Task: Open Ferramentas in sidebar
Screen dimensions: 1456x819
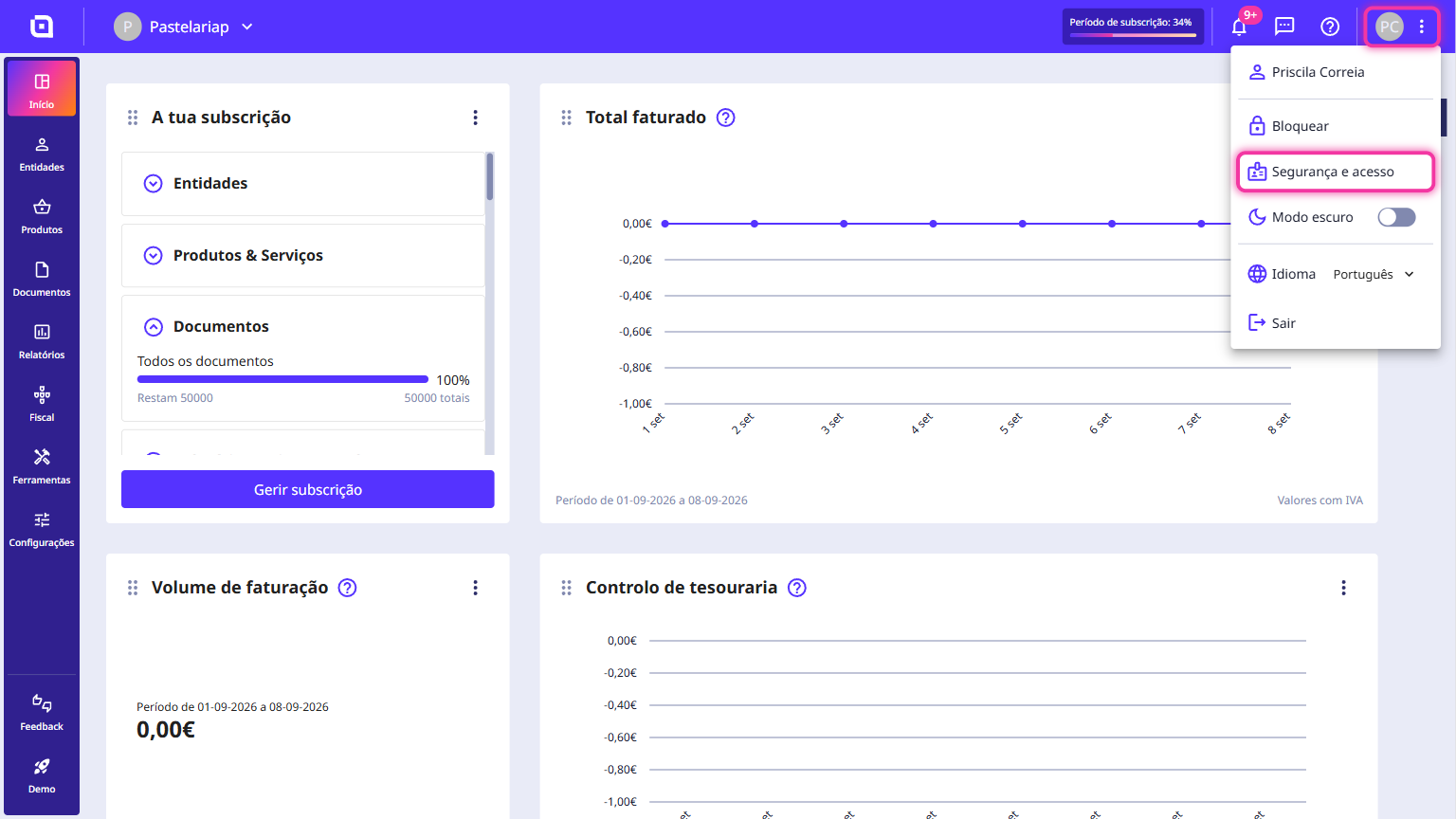Action: (x=42, y=466)
